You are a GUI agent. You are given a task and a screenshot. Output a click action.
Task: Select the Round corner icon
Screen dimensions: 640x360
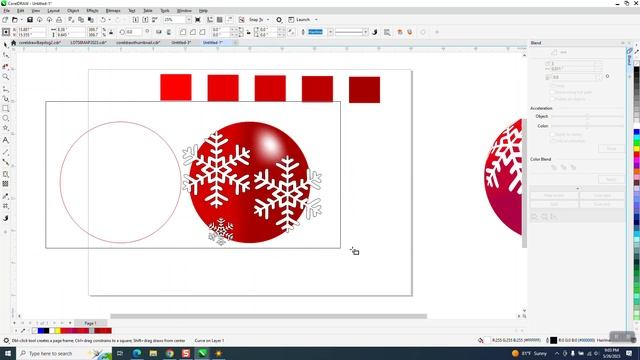pyautogui.click(x=183, y=32)
